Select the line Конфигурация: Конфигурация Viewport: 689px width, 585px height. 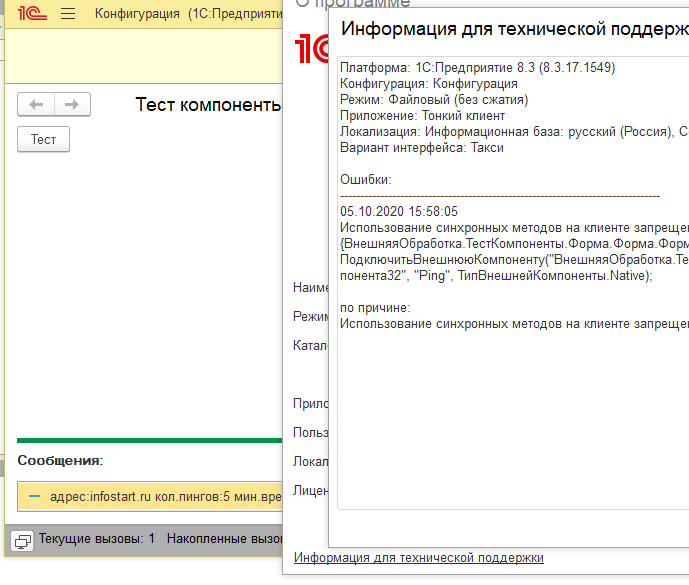coord(429,84)
